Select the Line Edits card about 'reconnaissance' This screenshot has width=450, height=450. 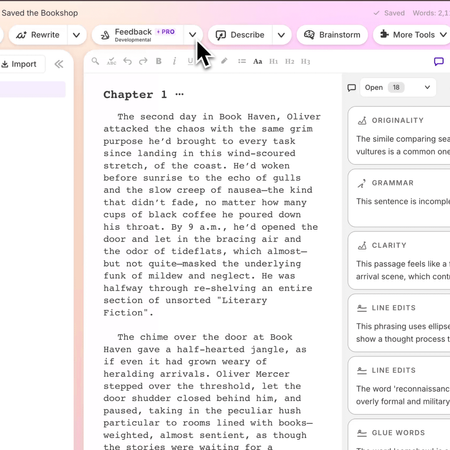tap(399, 385)
